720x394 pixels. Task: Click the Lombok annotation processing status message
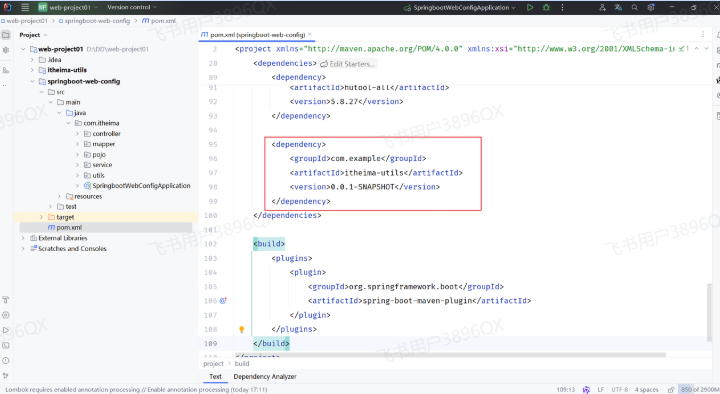point(136,389)
